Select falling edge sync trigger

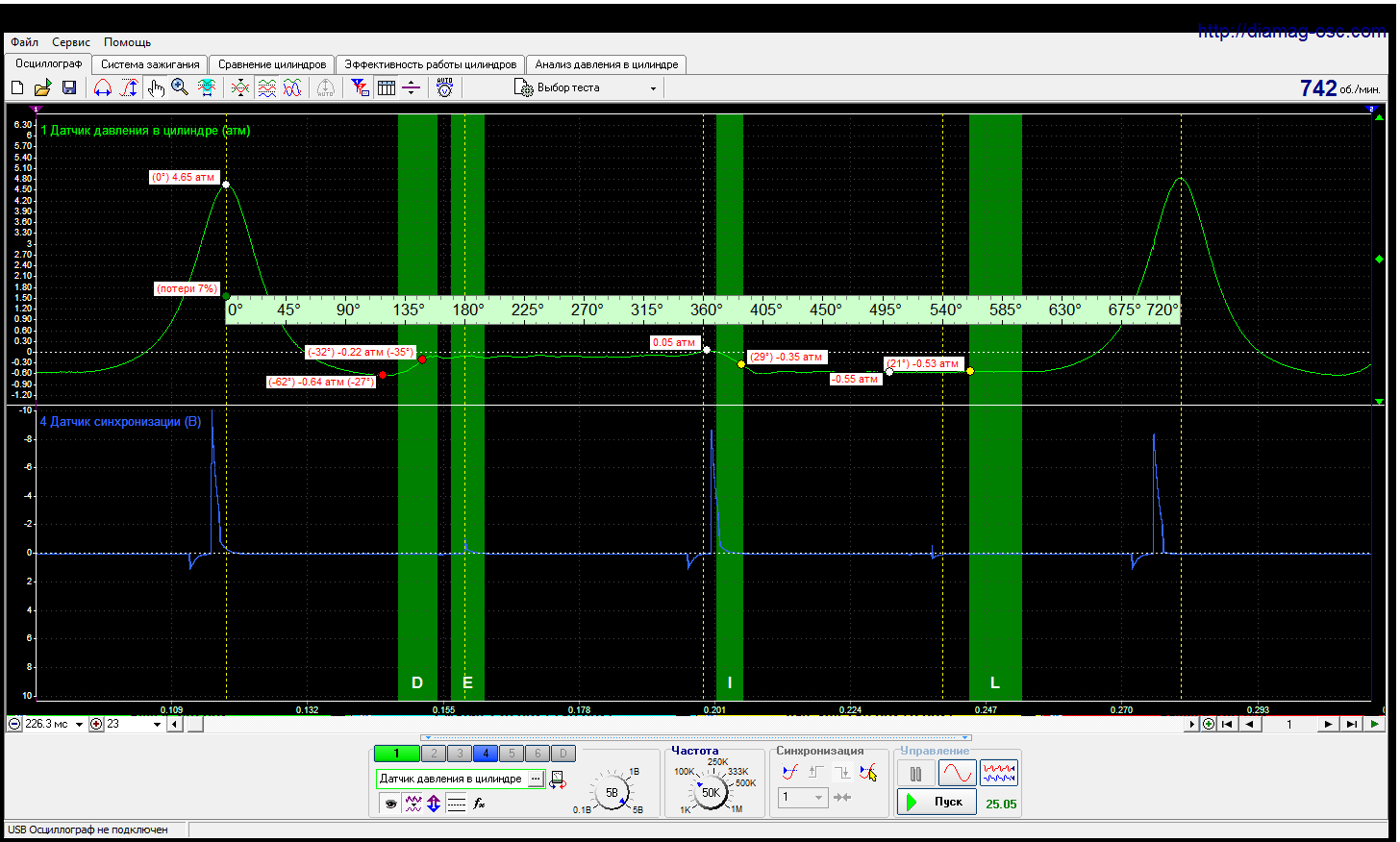[842, 772]
